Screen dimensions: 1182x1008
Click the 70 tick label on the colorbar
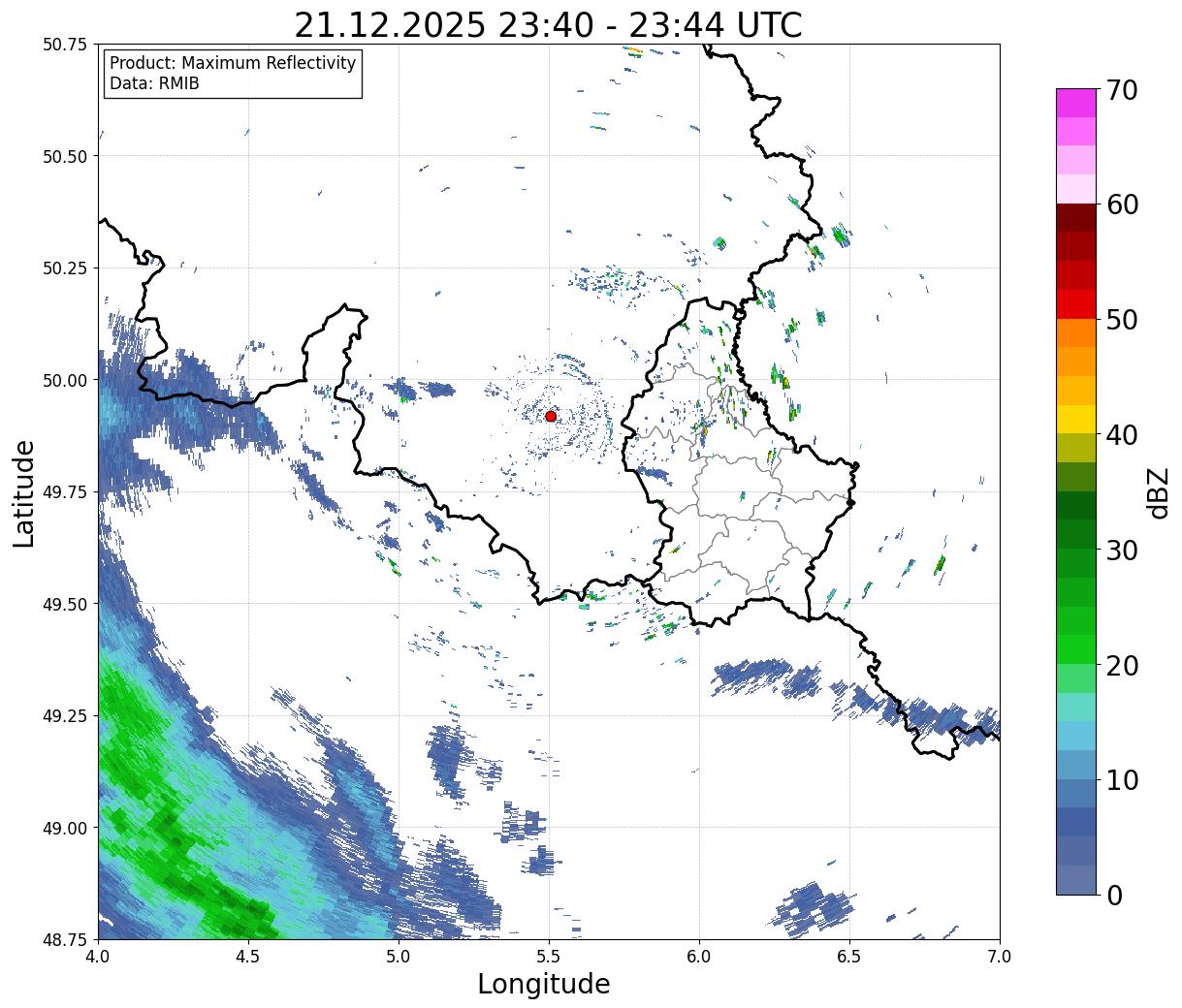(1121, 90)
